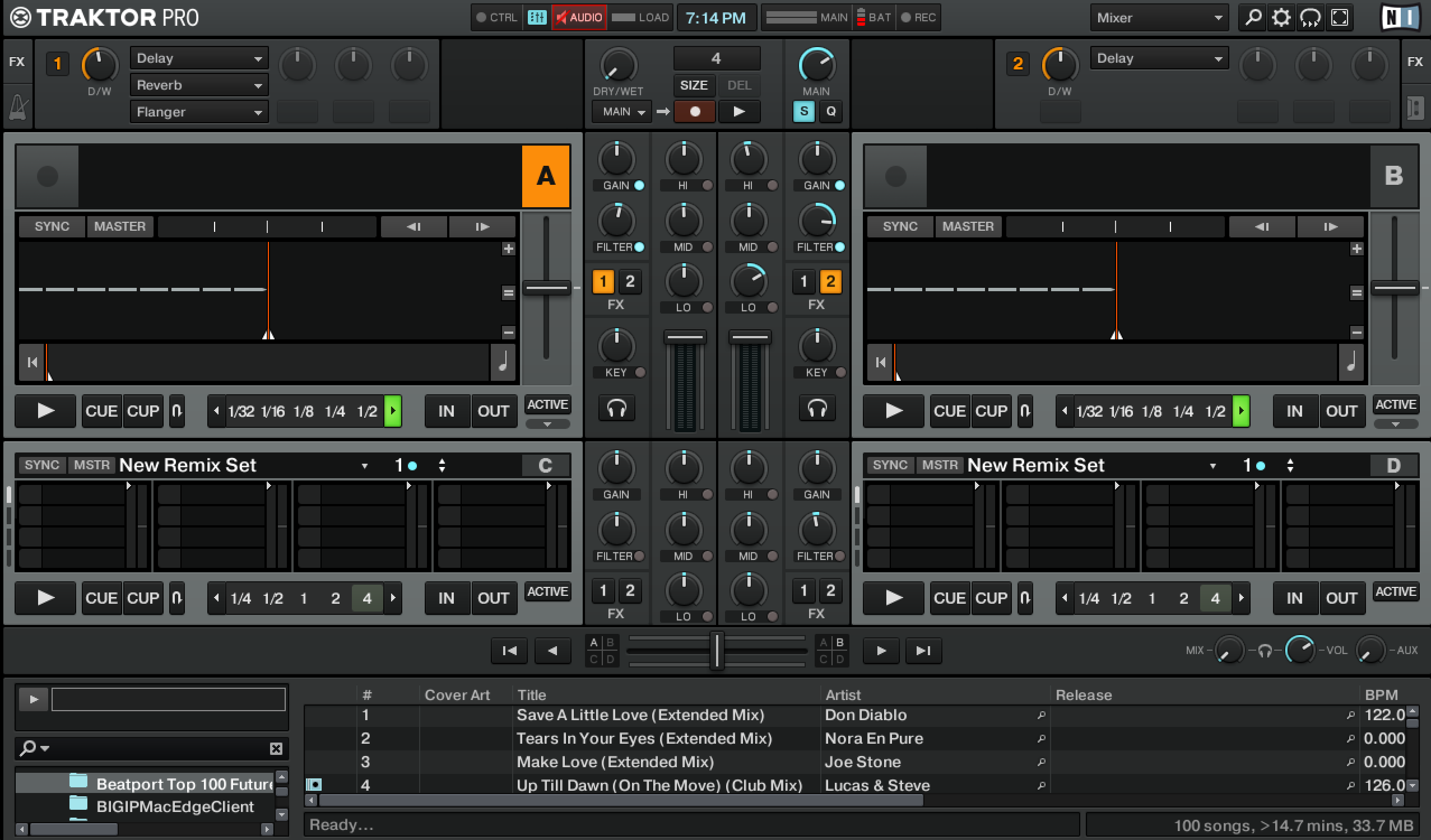Click Deck A jump-to-start icon in stripe

pyautogui.click(x=32, y=362)
